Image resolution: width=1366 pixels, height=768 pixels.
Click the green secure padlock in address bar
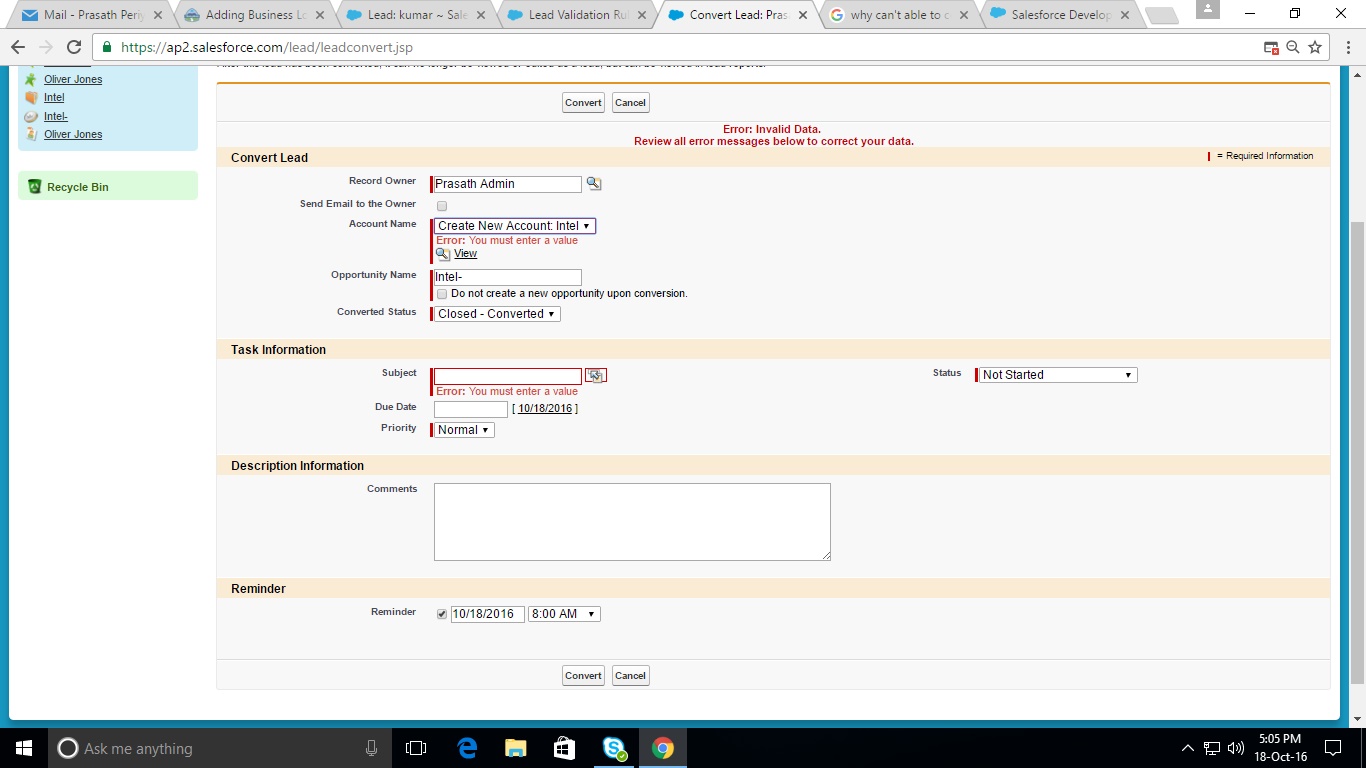(x=108, y=48)
